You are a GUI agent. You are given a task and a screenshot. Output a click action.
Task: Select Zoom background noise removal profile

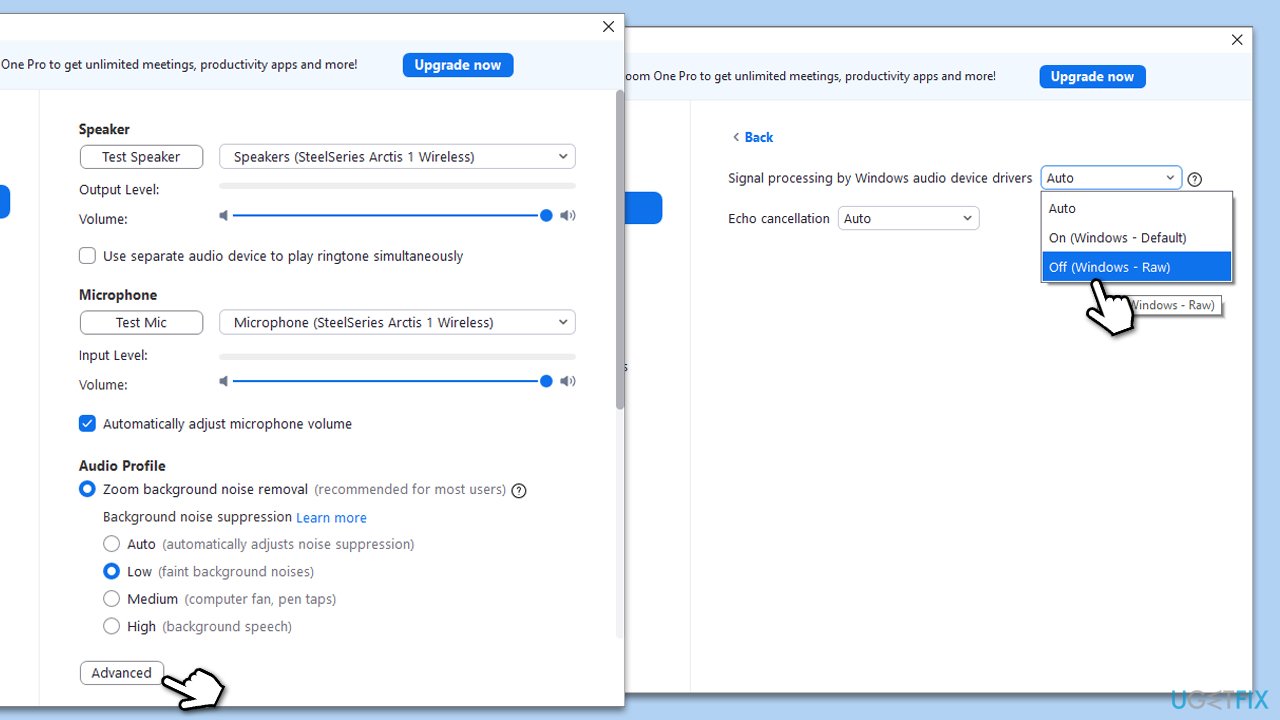(x=87, y=490)
